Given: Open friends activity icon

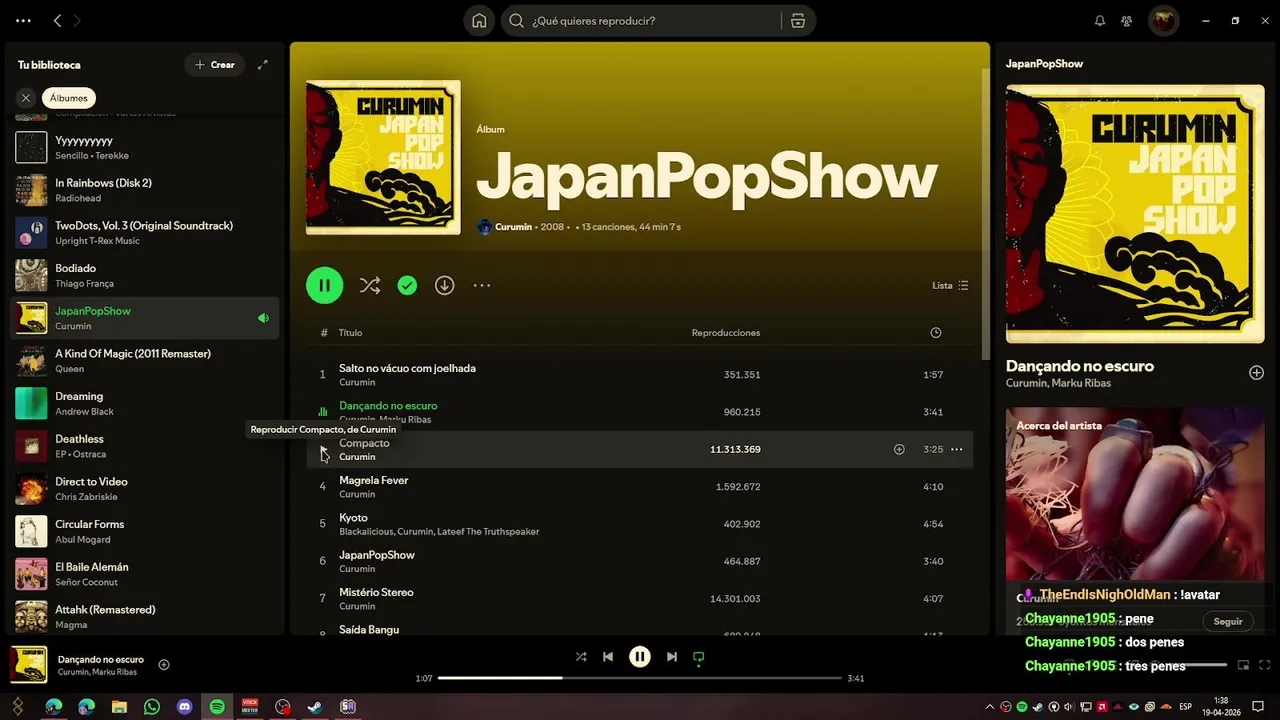Looking at the screenshot, I should click(1127, 20).
